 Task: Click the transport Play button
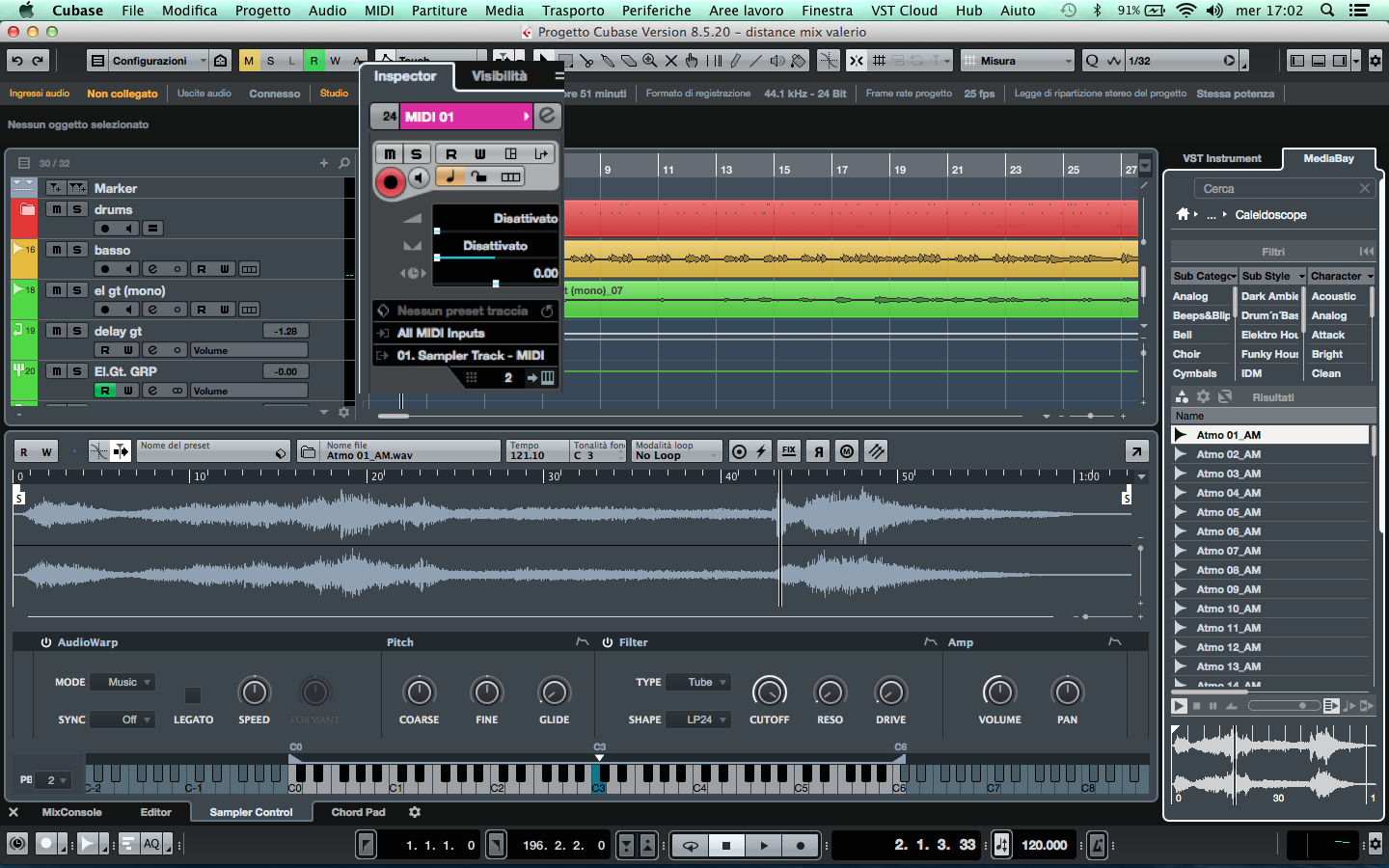tap(764, 846)
